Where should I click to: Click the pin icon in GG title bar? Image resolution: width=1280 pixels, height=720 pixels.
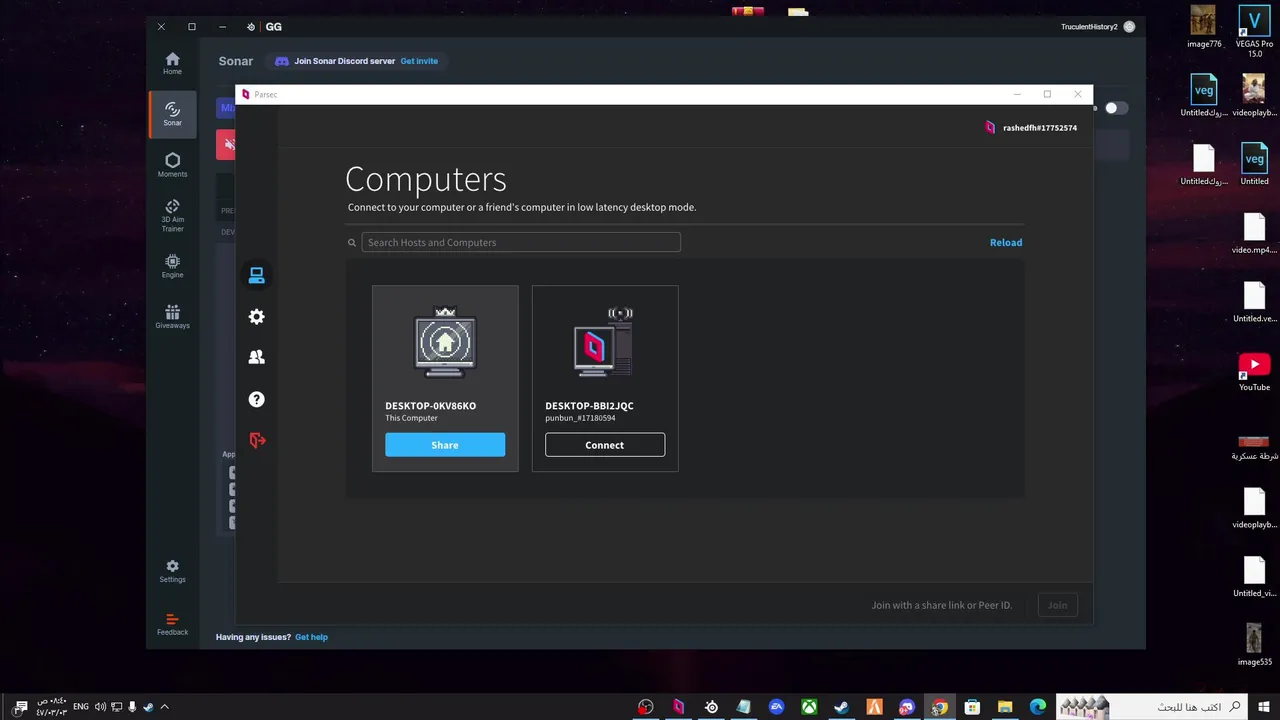[251, 27]
